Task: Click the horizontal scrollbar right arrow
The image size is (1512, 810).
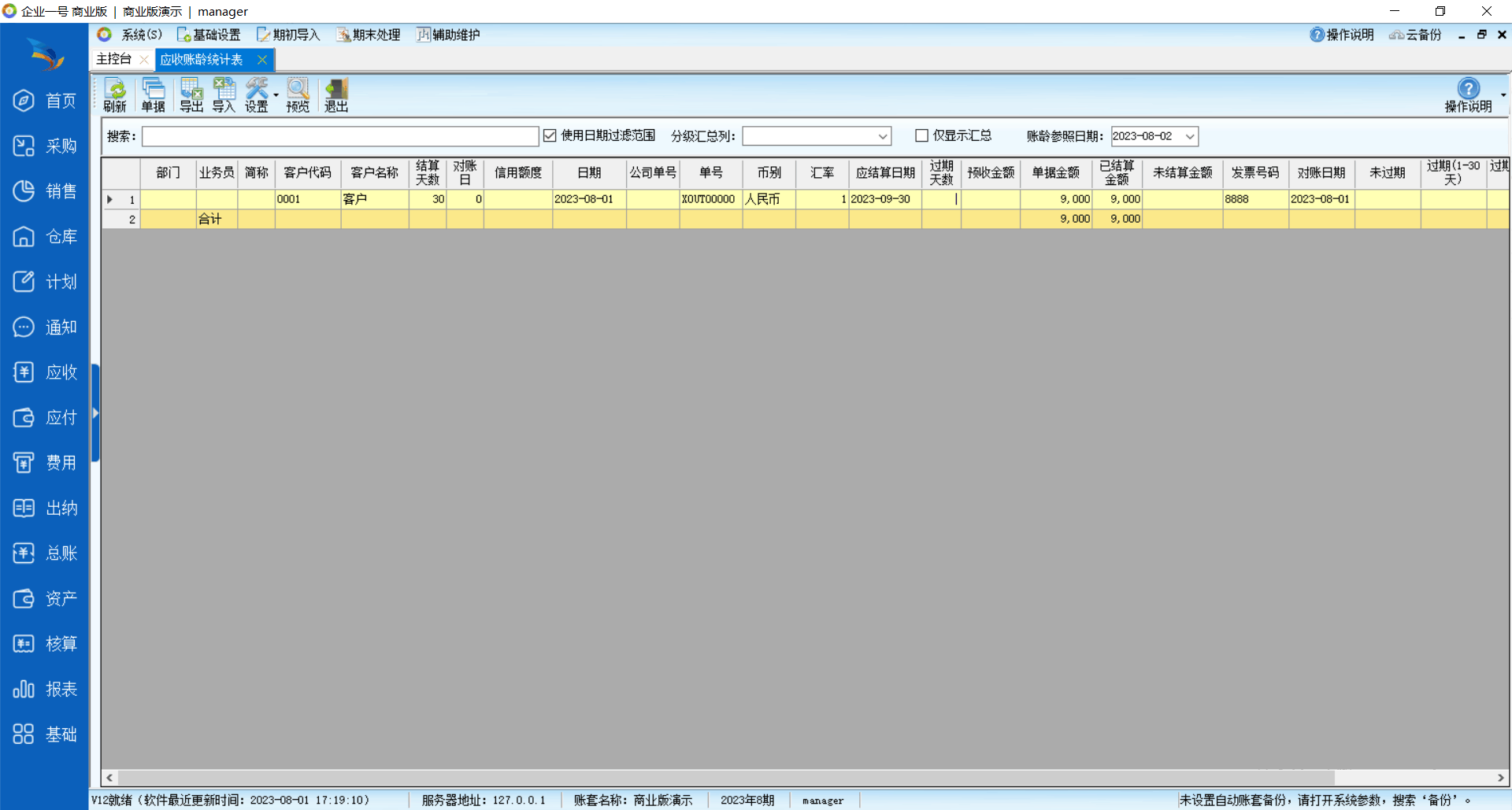Action: tap(1501, 778)
